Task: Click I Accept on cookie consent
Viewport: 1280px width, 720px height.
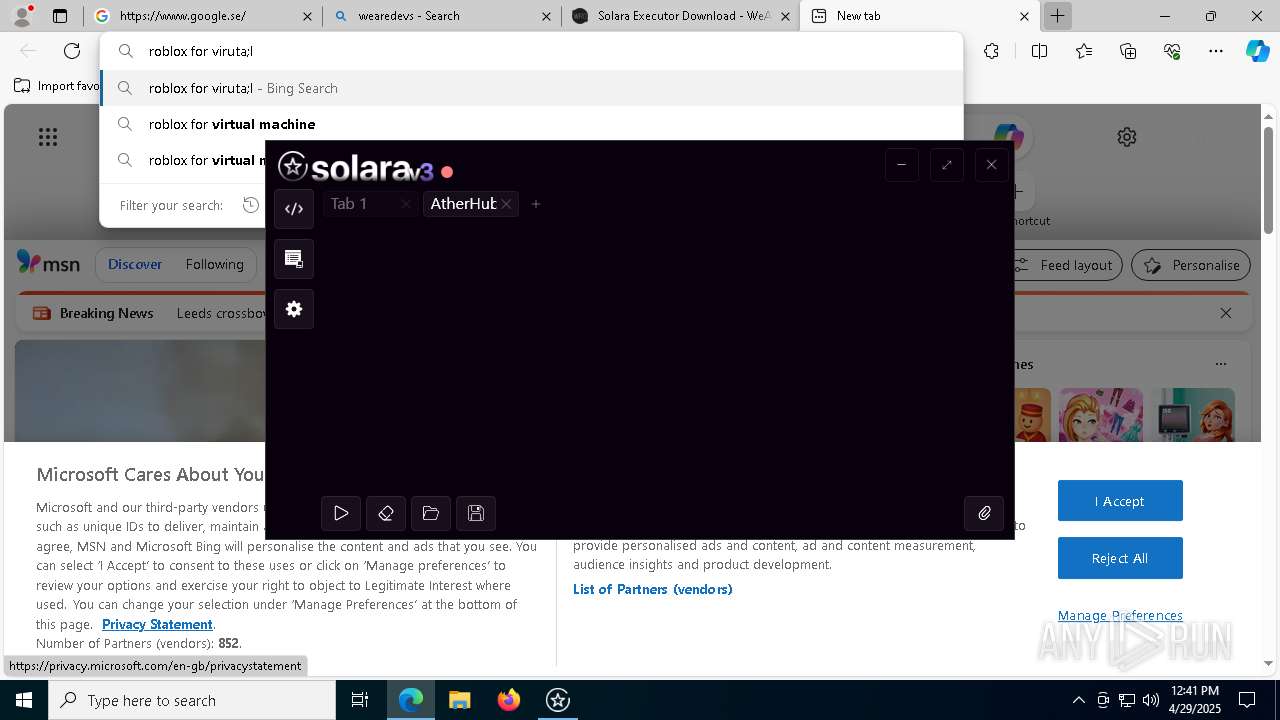Action: [1120, 501]
